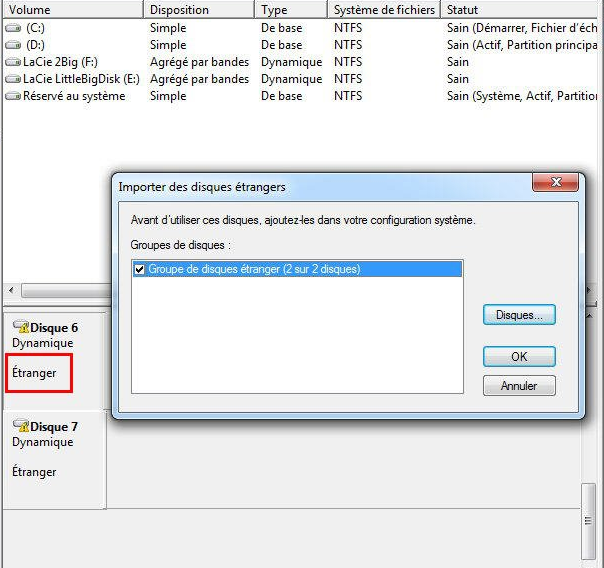
Task: Click the vertical scrollbar in disk pane
Action: pyautogui.click(x=589, y=520)
